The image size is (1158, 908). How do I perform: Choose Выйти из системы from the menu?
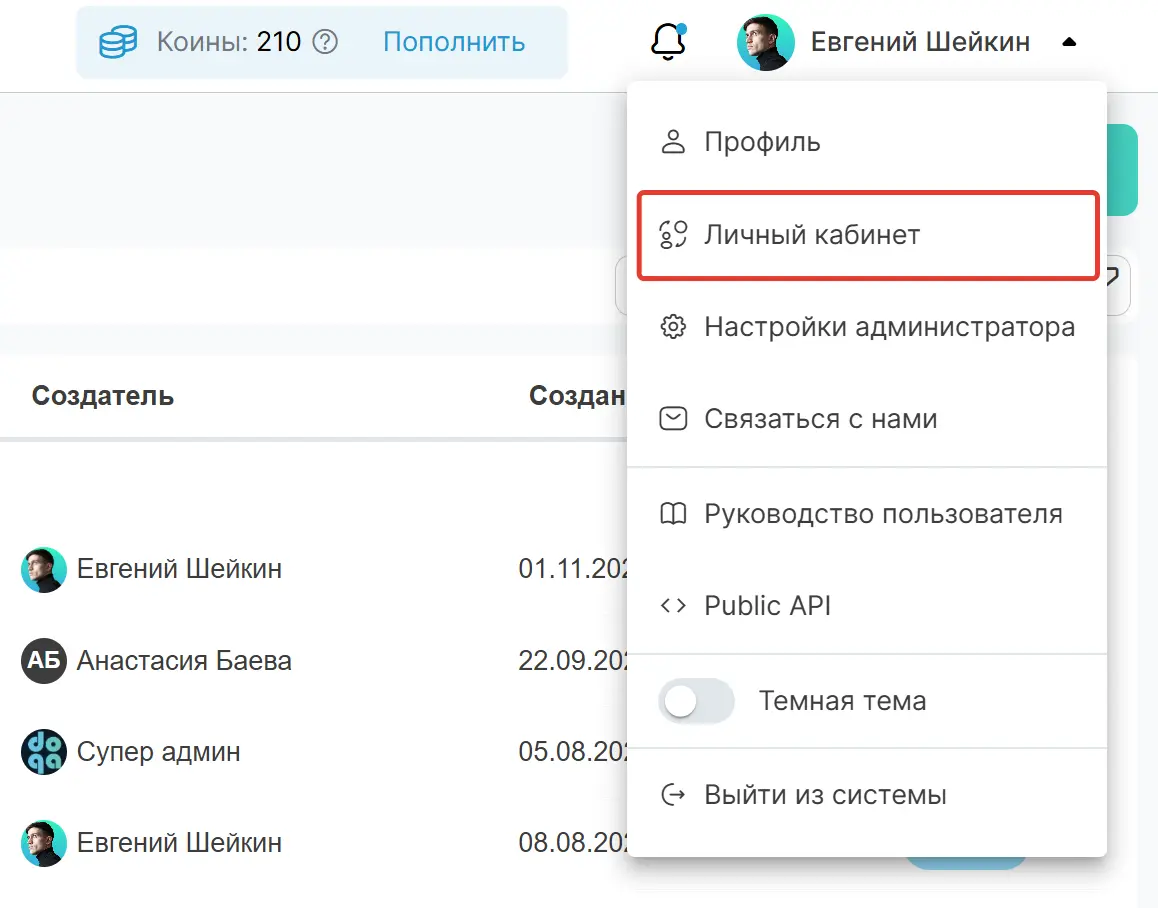825,794
